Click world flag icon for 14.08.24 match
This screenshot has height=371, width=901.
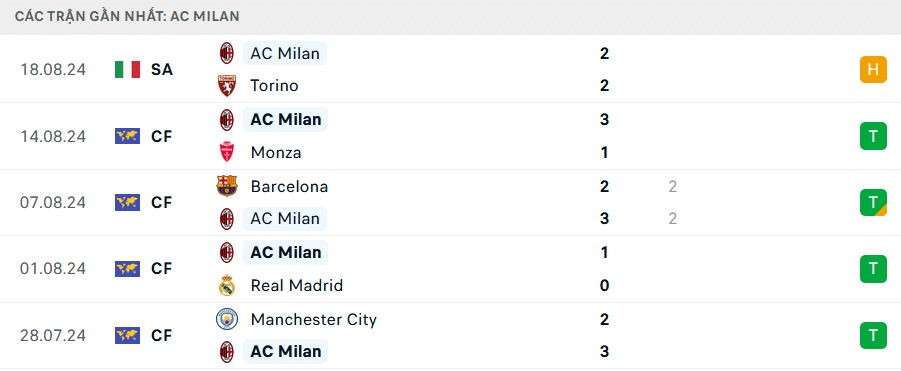[128, 136]
